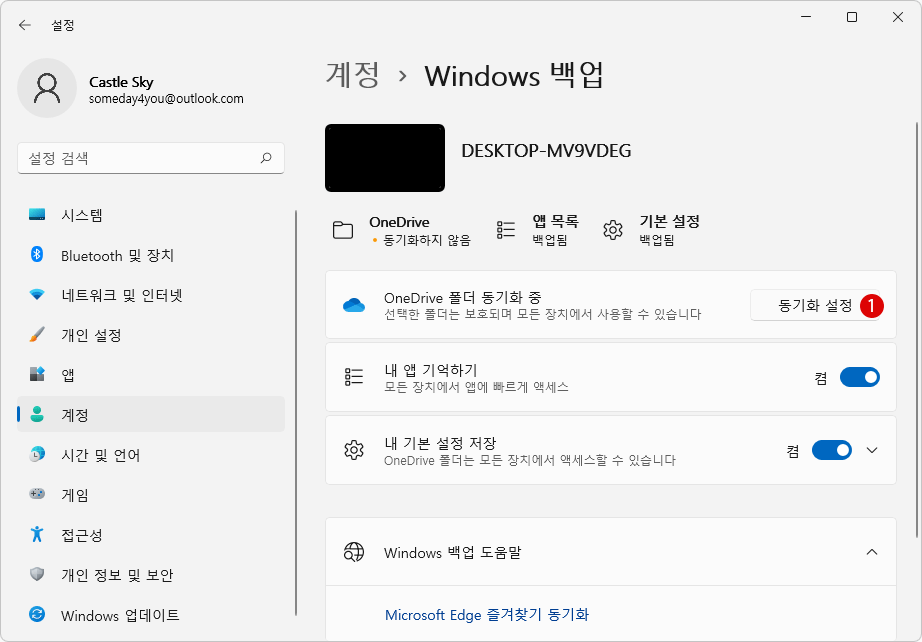
Task: Click the gear icon beside 기본 설정 status
Action: [613, 230]
